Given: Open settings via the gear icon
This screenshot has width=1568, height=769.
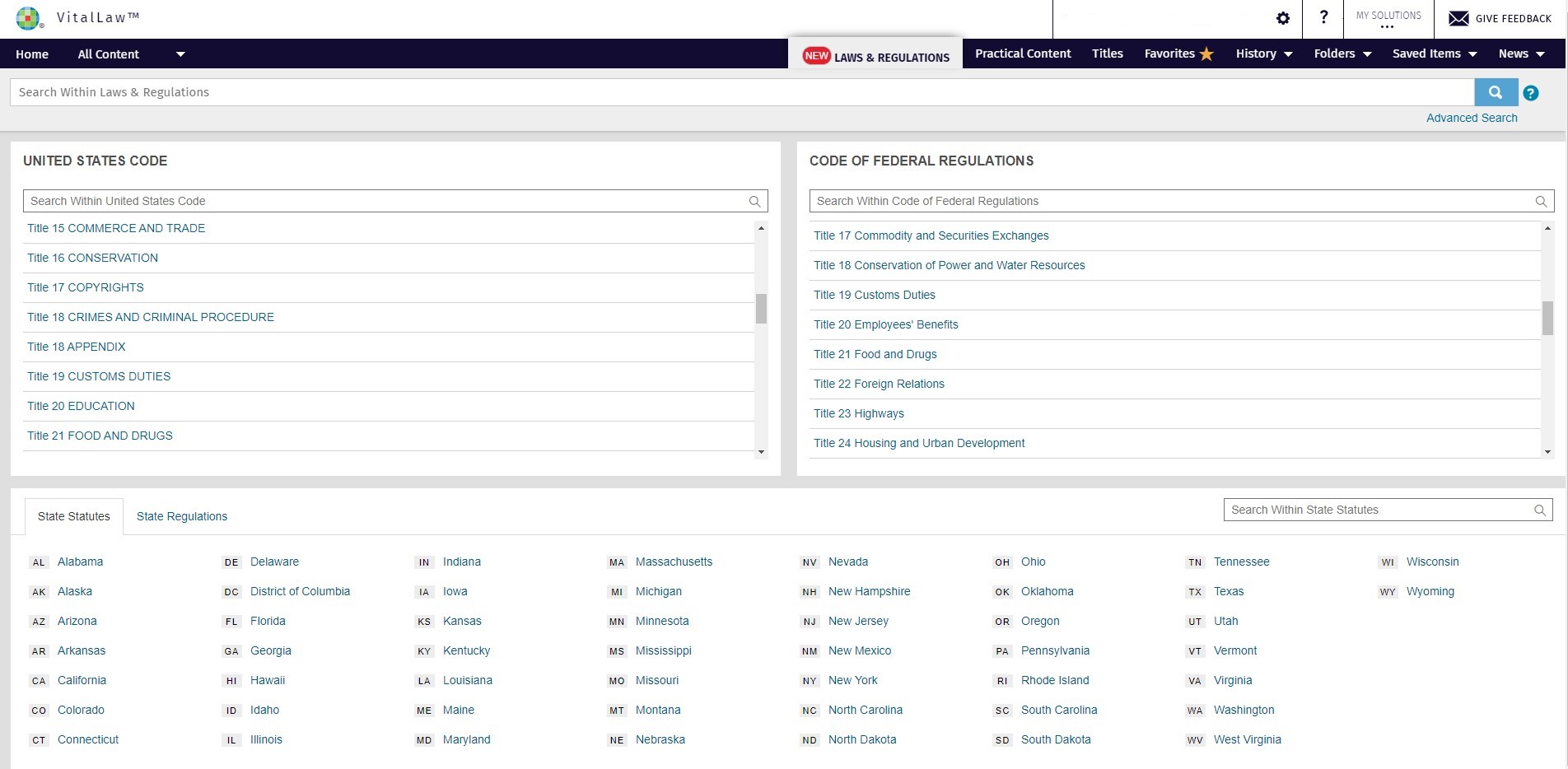Looking at the screenshot, I should point(1282,18).
